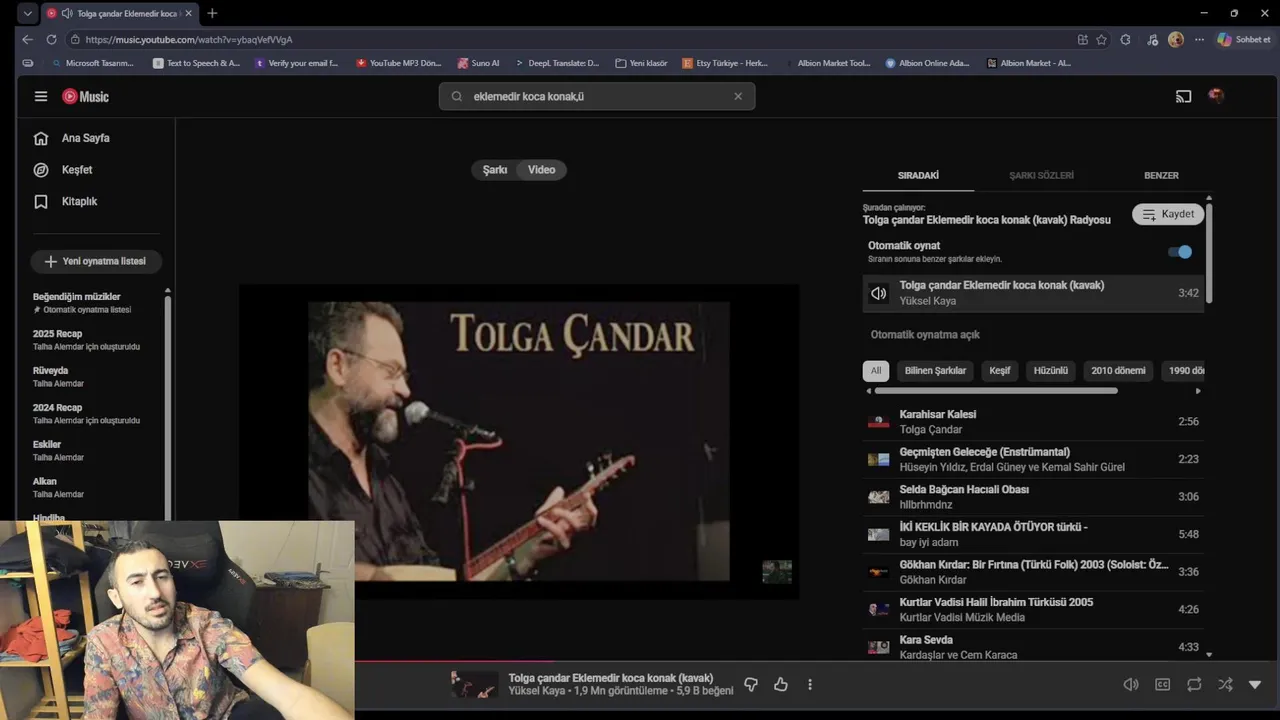Select the SIRADAKİ tab
Image resolution: width=1280 pixels, height=720 pixels.
pyautogui.click(x=918, y=175)
